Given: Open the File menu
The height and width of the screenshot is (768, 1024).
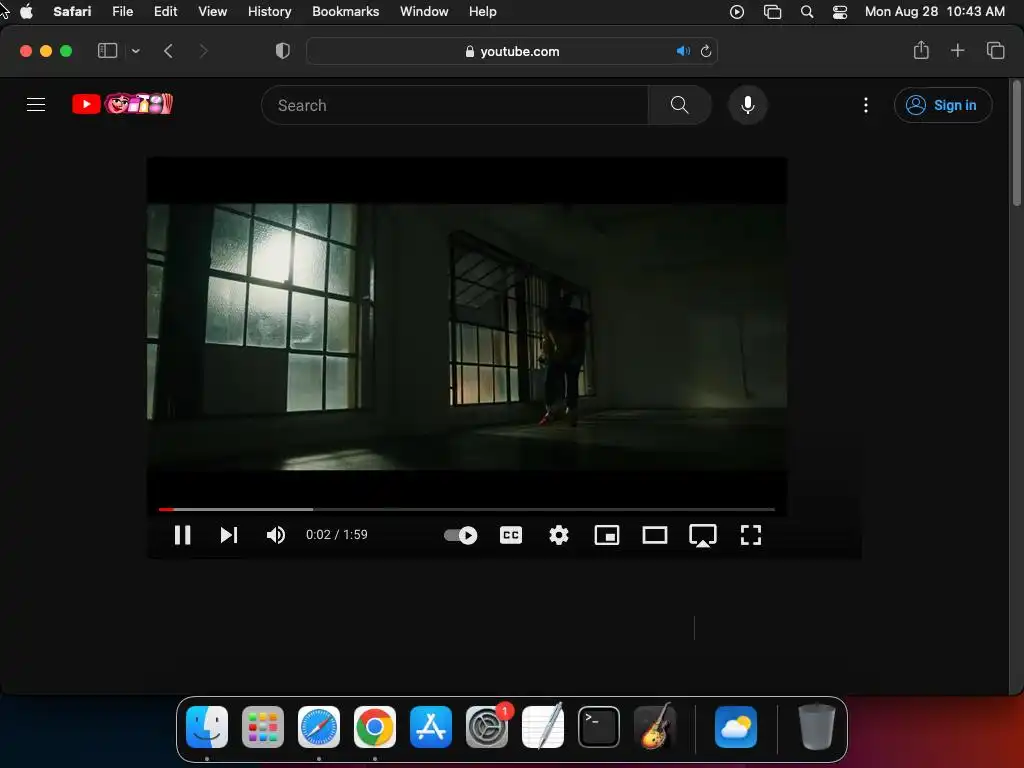Looking at the screenshot, I should [123, 12].
